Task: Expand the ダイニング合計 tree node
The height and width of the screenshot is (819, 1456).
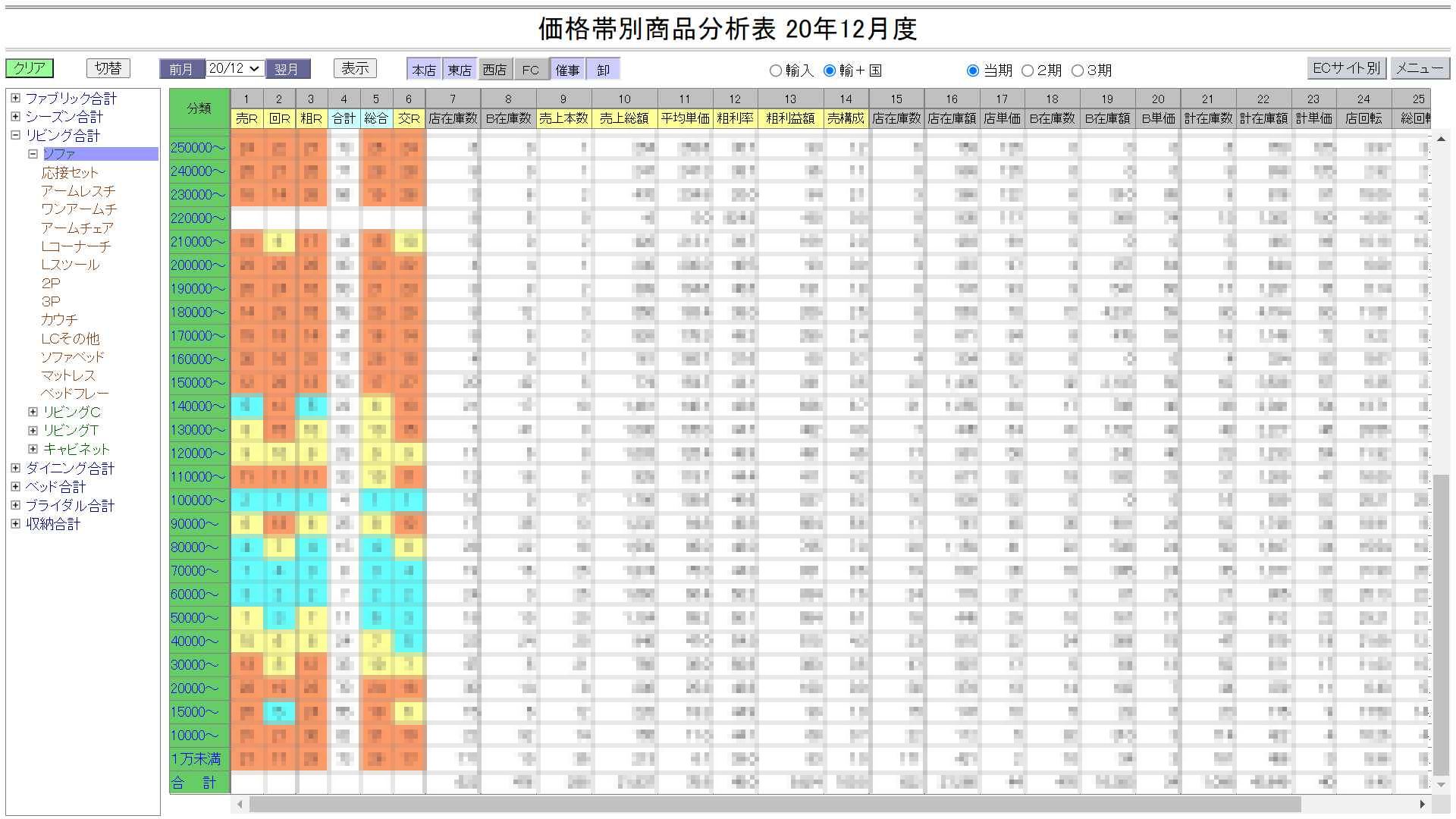Action: 15,468
